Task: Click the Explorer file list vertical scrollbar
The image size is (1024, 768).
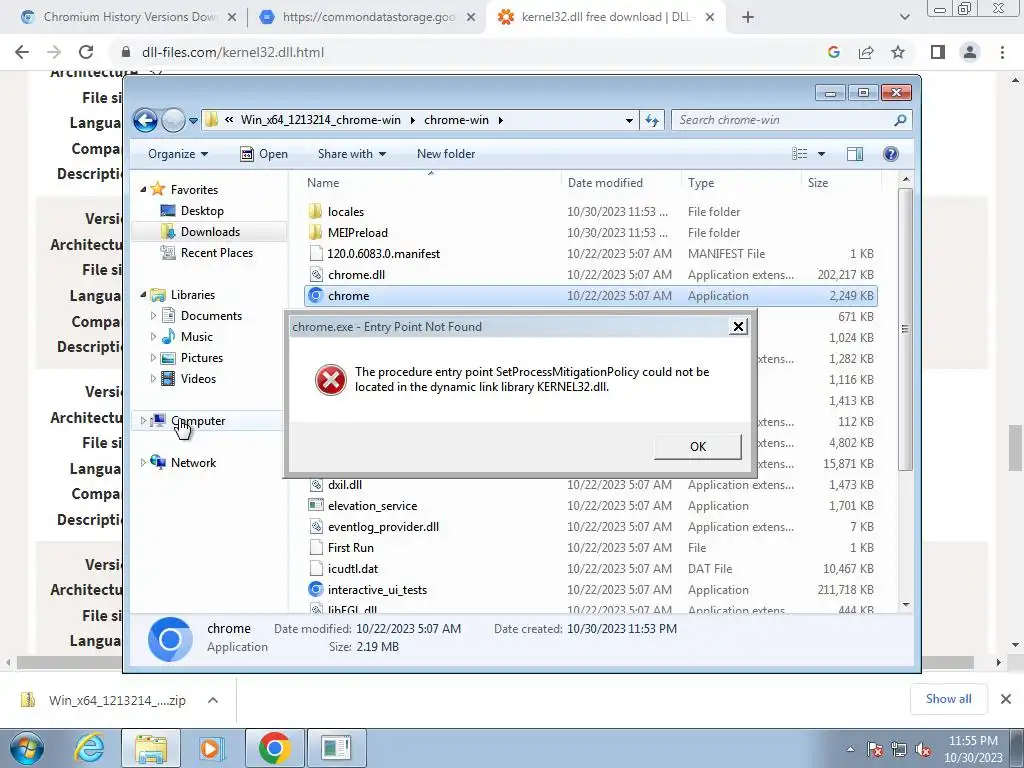Action: click(x=905, y=329)
